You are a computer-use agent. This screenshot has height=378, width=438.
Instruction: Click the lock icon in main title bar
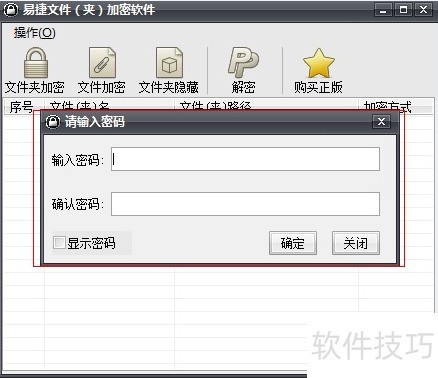[x=10, y=10]
